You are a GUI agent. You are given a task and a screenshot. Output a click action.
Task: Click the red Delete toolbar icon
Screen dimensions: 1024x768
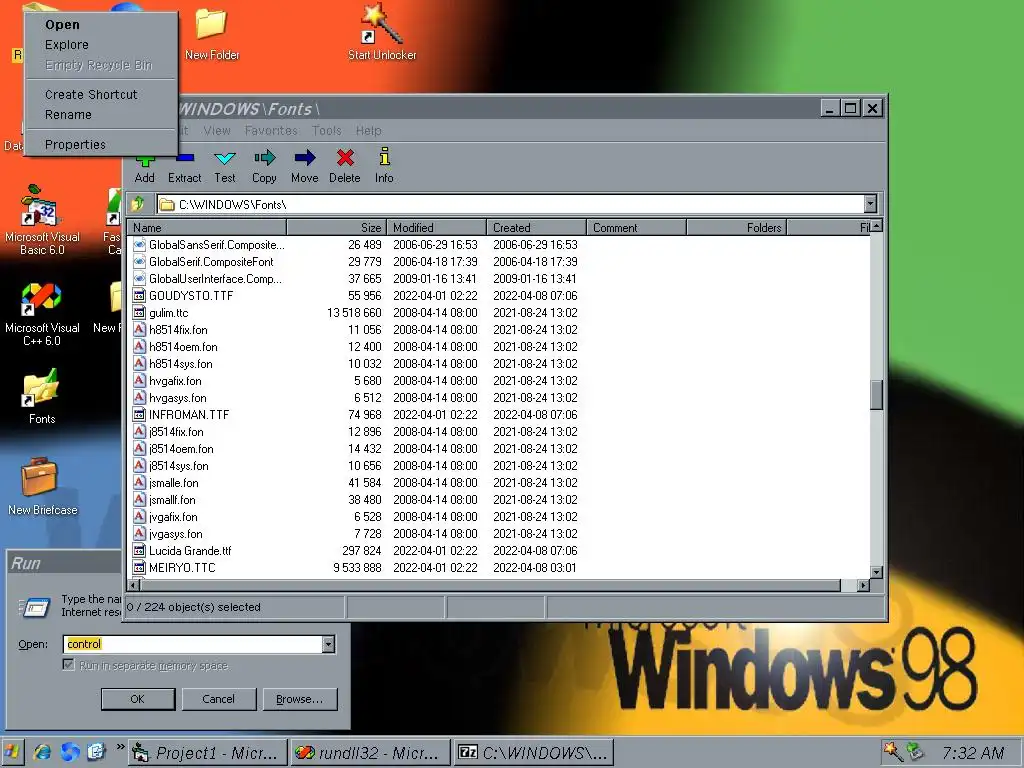click(345, 157)
